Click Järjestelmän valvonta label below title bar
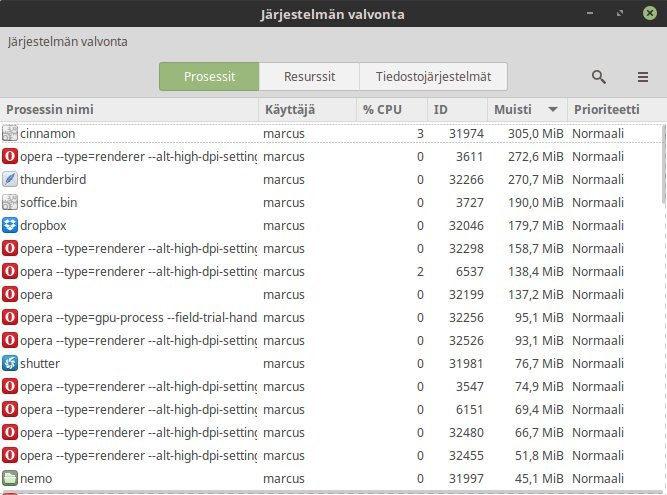This screenshot has width=667, height=495. (x=67, y=42)
